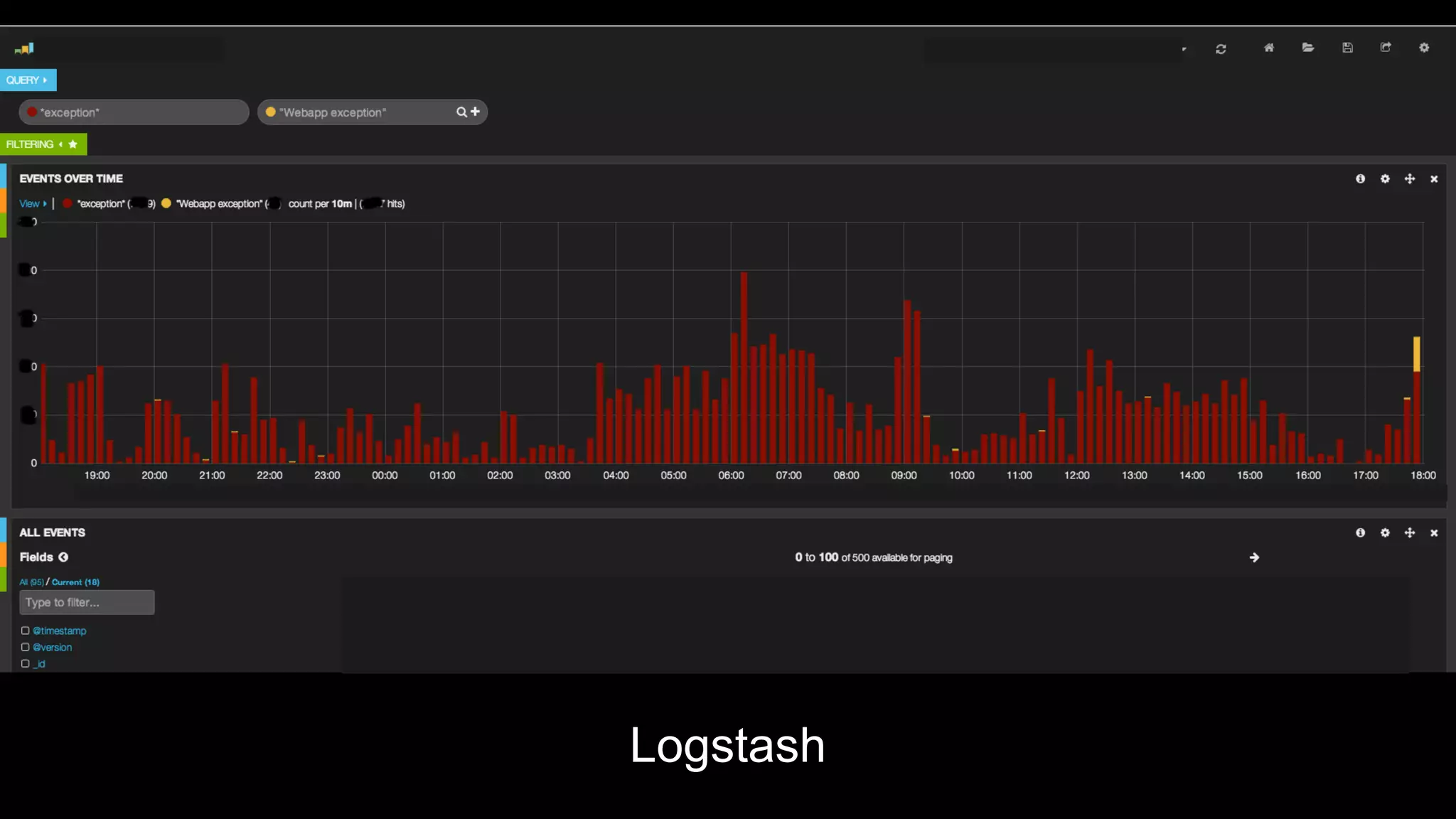Click the Kibana logo icon
This screenshot has height=819, width=1456.
[24, 48]
